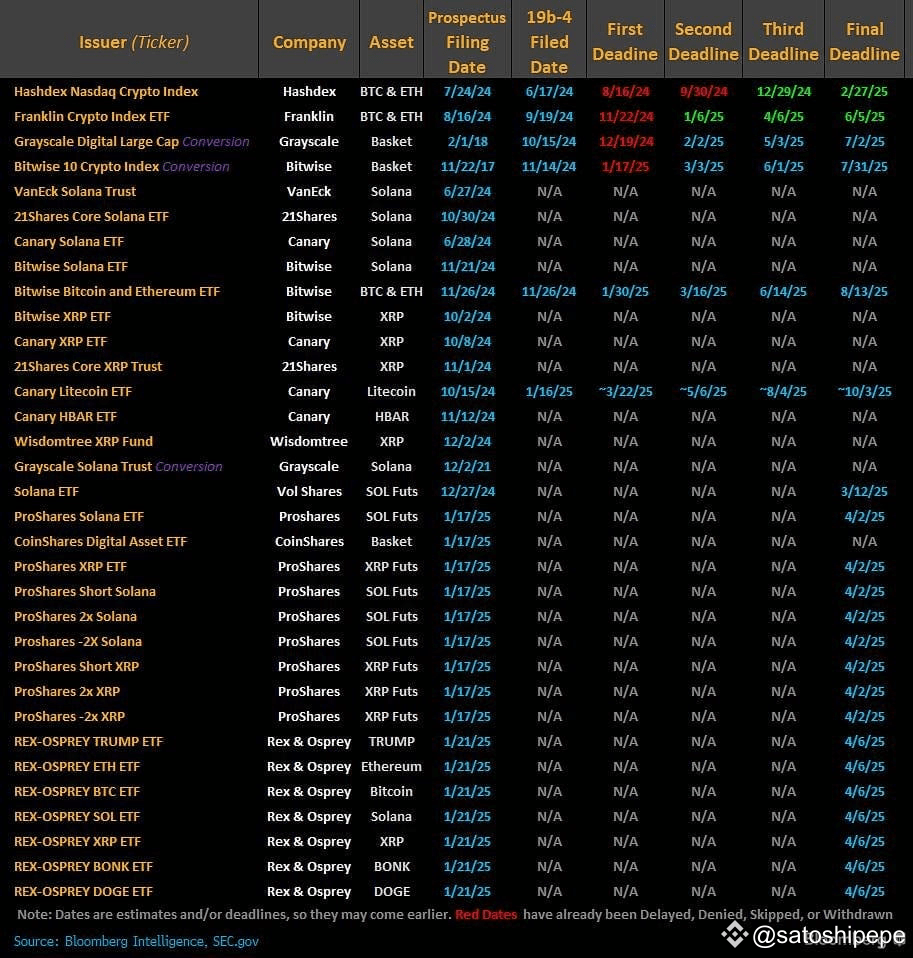Click the Wisdomtree XRP Fund name
This screenshot has height=958, width=913.
[x=83, y=441]
